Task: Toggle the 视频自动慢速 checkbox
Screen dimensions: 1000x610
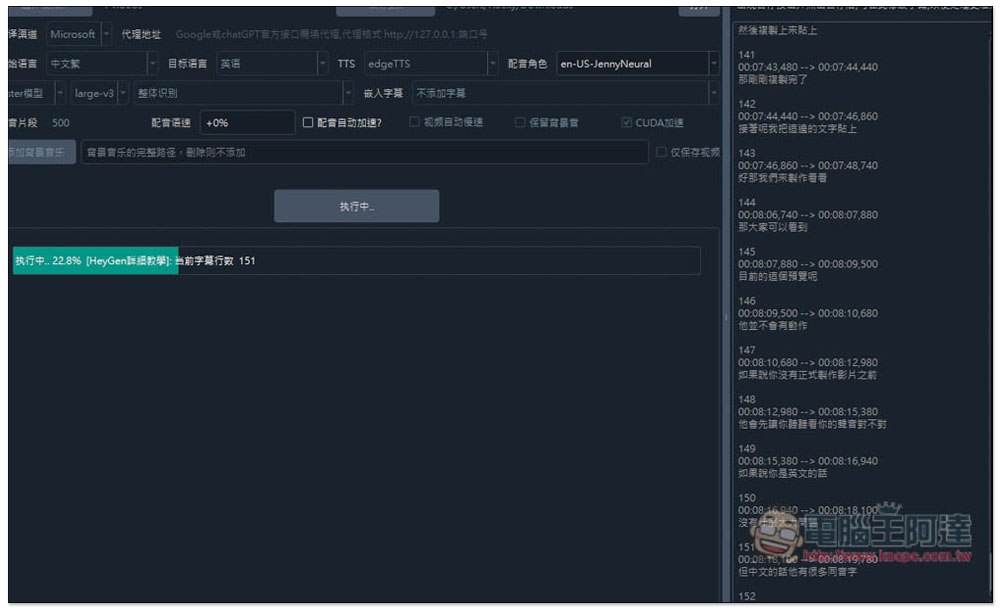Action: click(414, 122)
